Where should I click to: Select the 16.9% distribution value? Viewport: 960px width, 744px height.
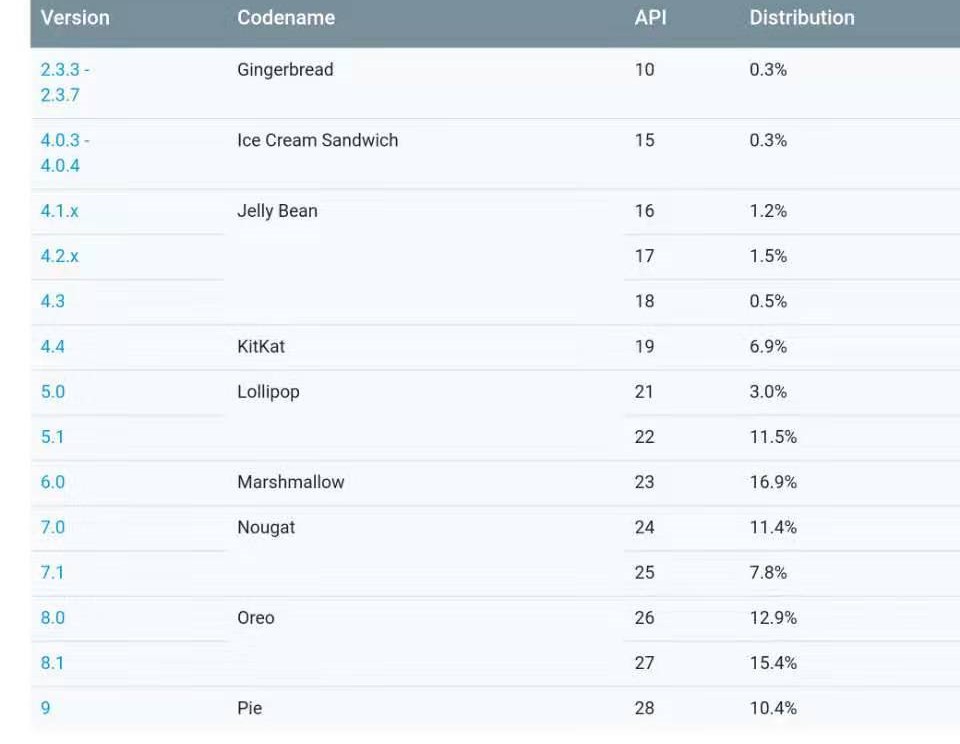pyautogui.click(x=773, y=482)
